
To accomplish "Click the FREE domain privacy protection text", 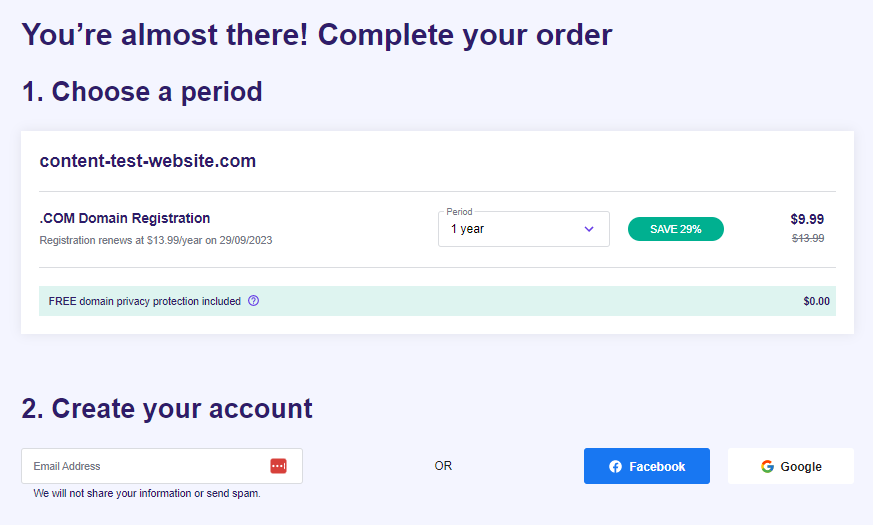I will coord(144,301).
